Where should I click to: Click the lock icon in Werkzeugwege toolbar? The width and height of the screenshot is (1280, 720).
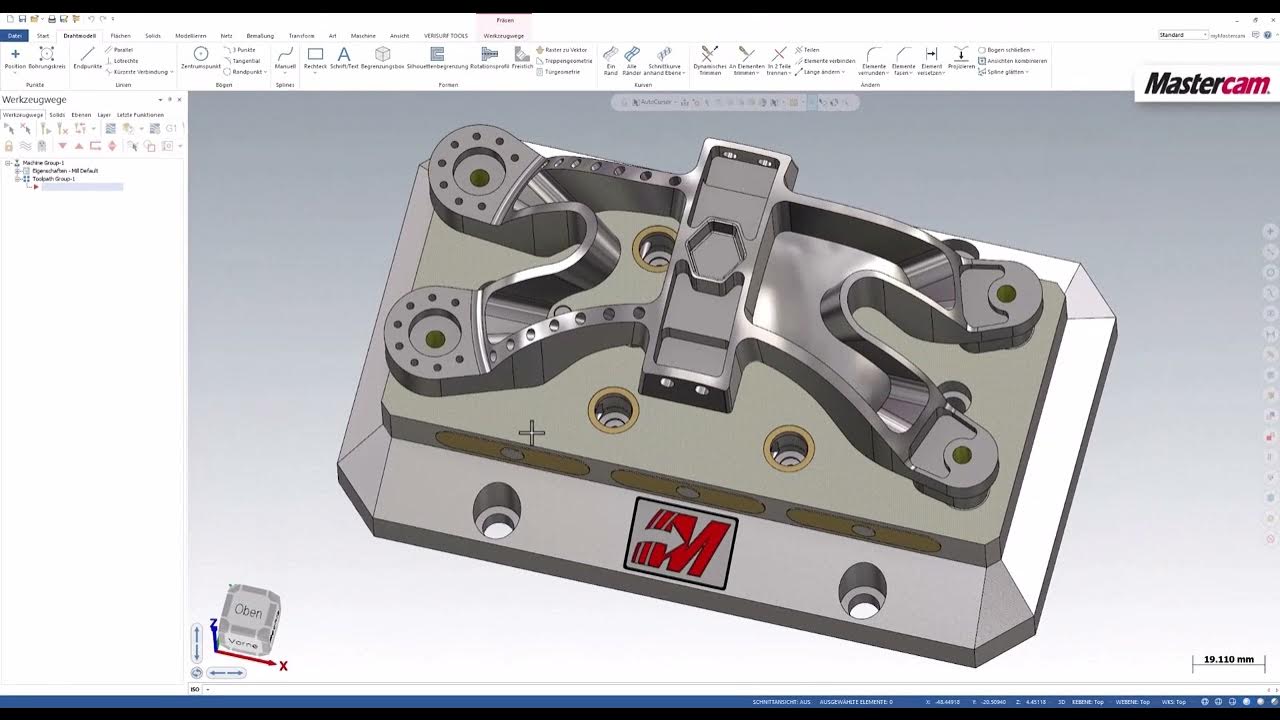(x=9, y=146)
